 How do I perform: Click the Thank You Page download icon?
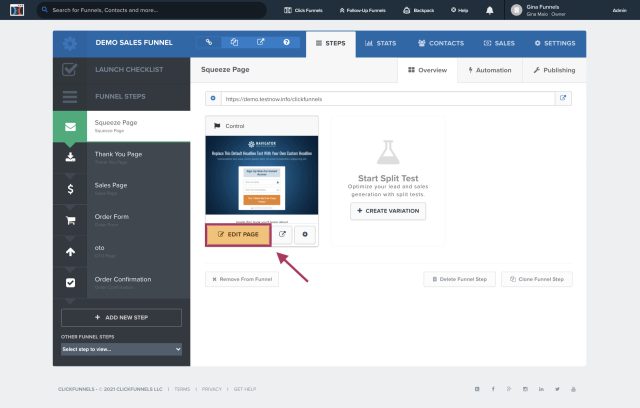(70, 157)
